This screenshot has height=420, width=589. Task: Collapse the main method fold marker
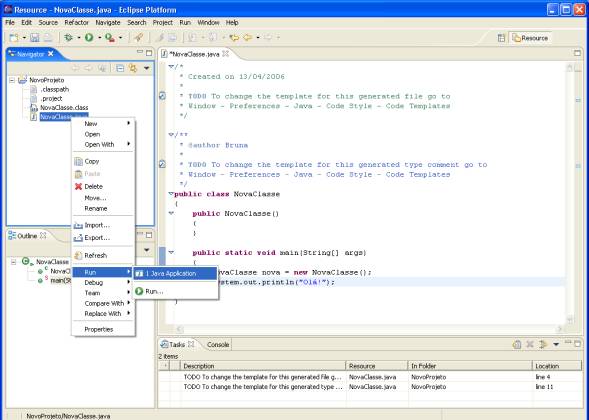pyautogui.click(x=171, y=252)
